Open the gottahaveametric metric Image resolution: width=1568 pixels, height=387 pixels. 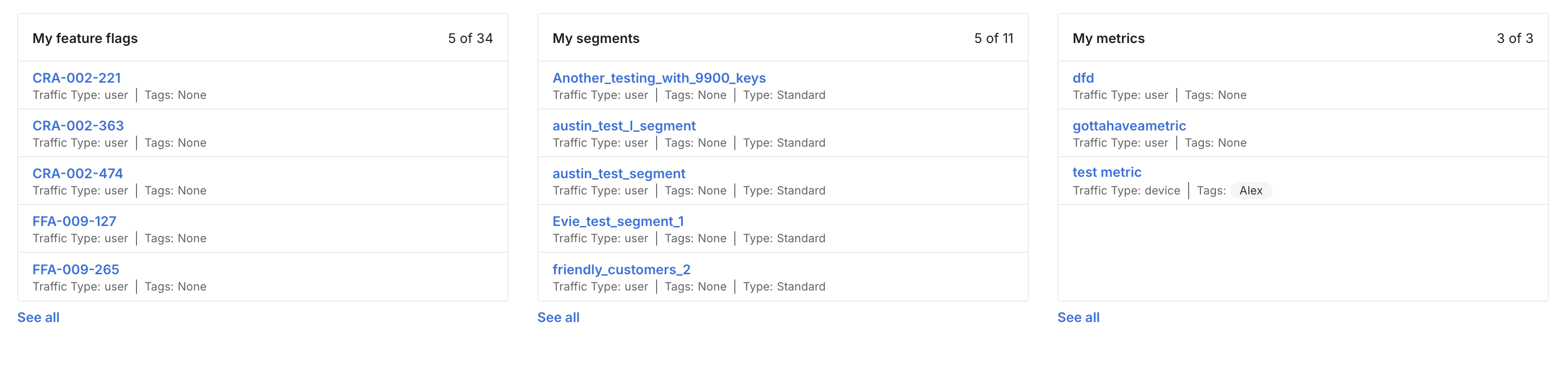1129,126
